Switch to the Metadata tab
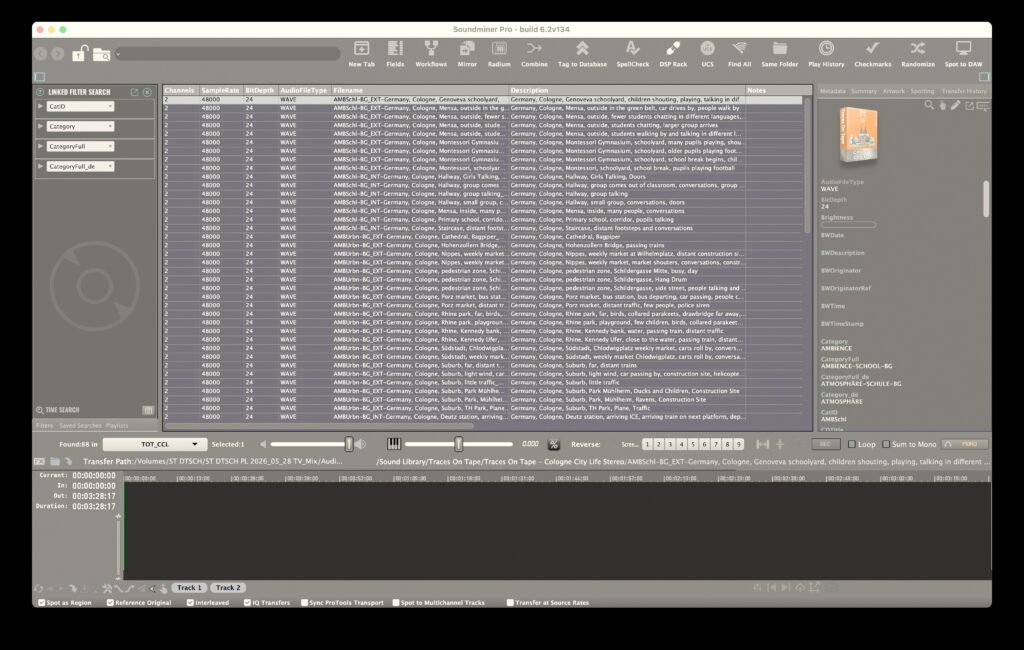This screenshot has width=1024, height=650. (832, 91)
